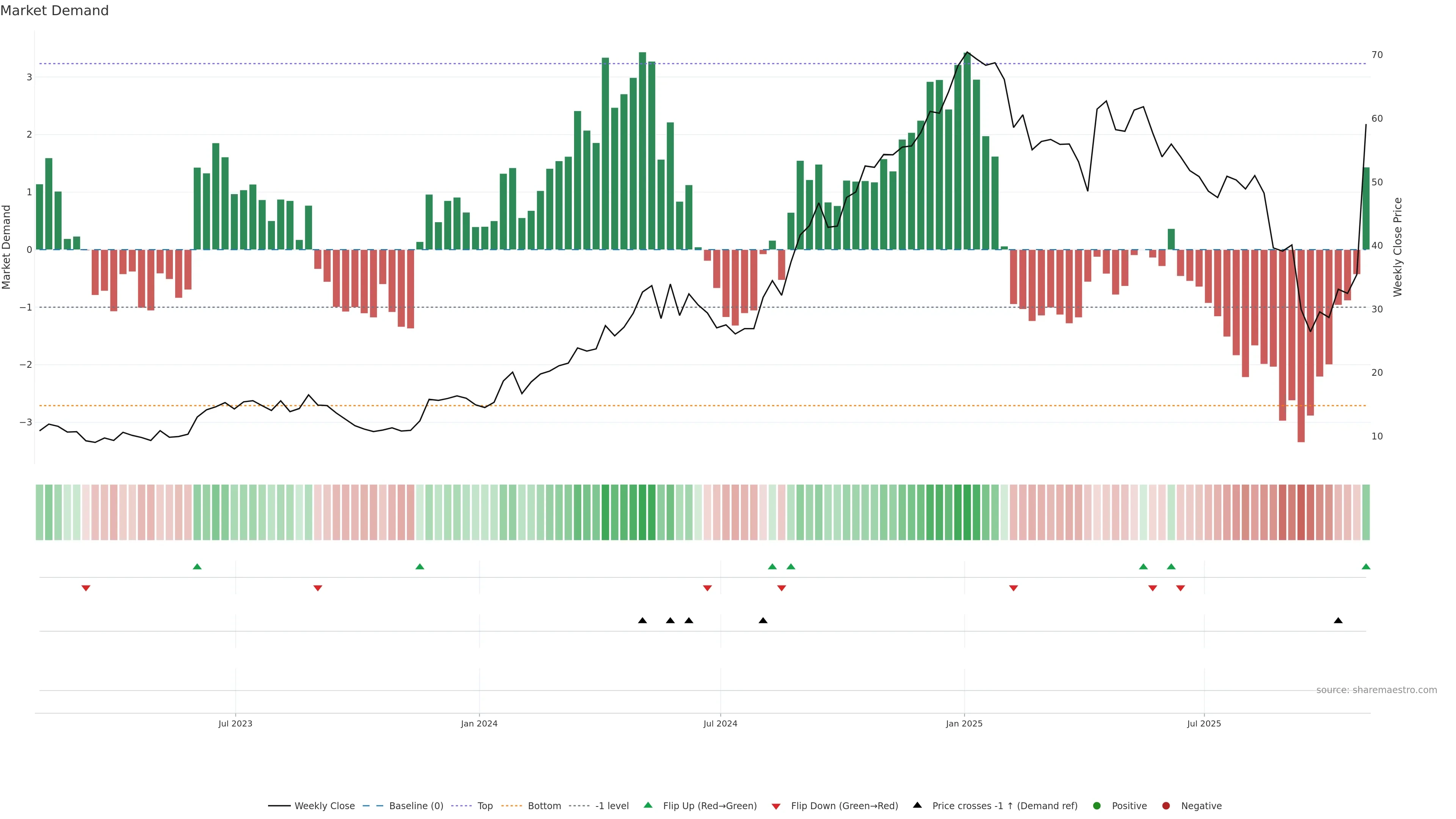Image resolution: width=1456 pixels, height=819 pixels.
Task: Click the red Negative circle in legend
Action: click(1166, 805)
